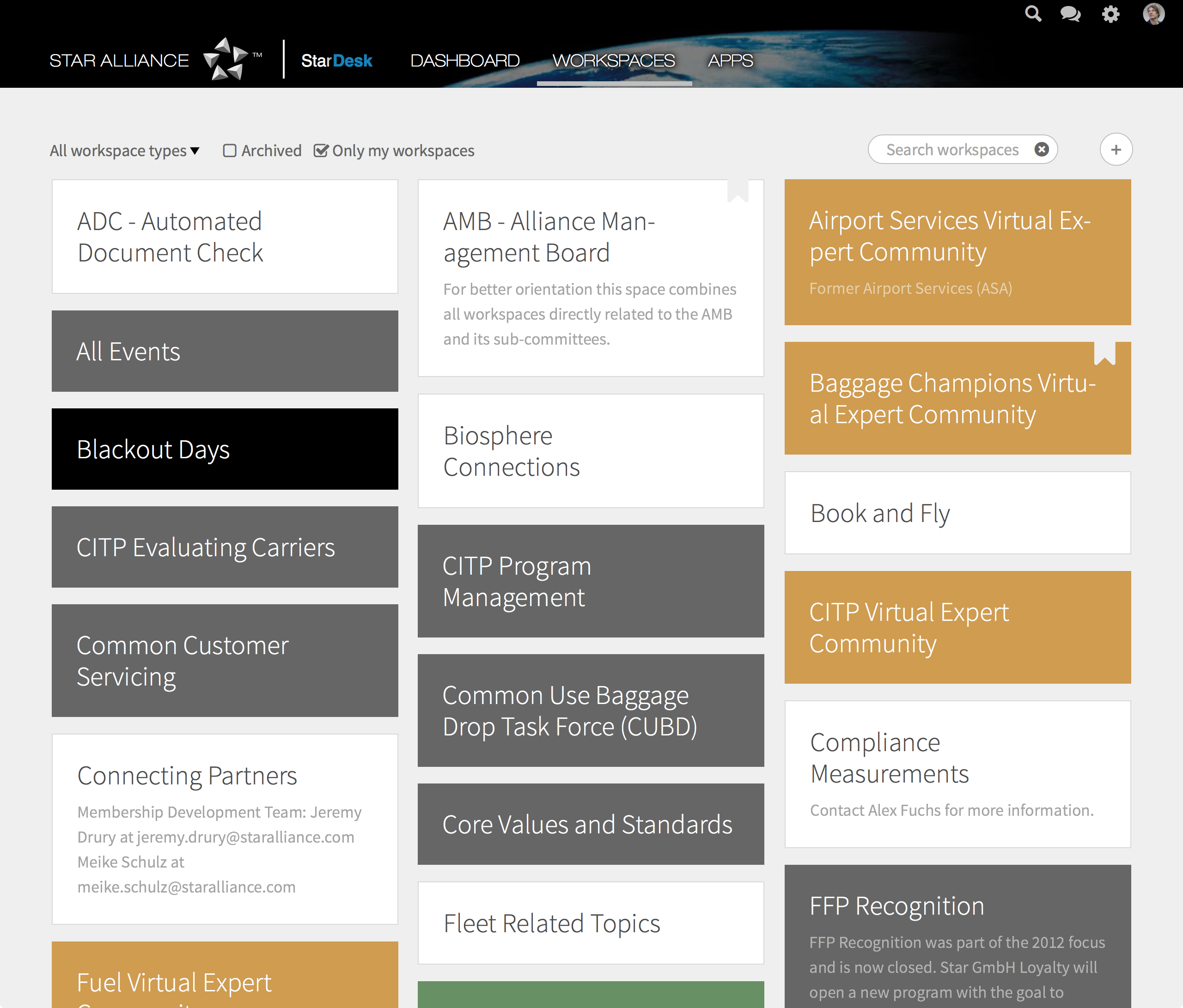This screenshot has height=1008, width=1183.
Task: Open the Core Values and Standards workspace
Action: pos(591,824)
